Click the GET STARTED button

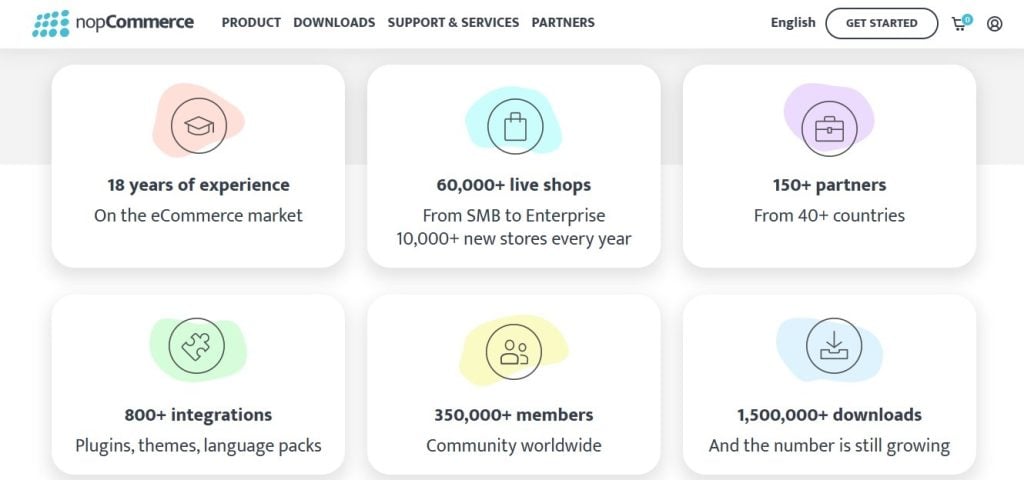[x=882, y=24]
